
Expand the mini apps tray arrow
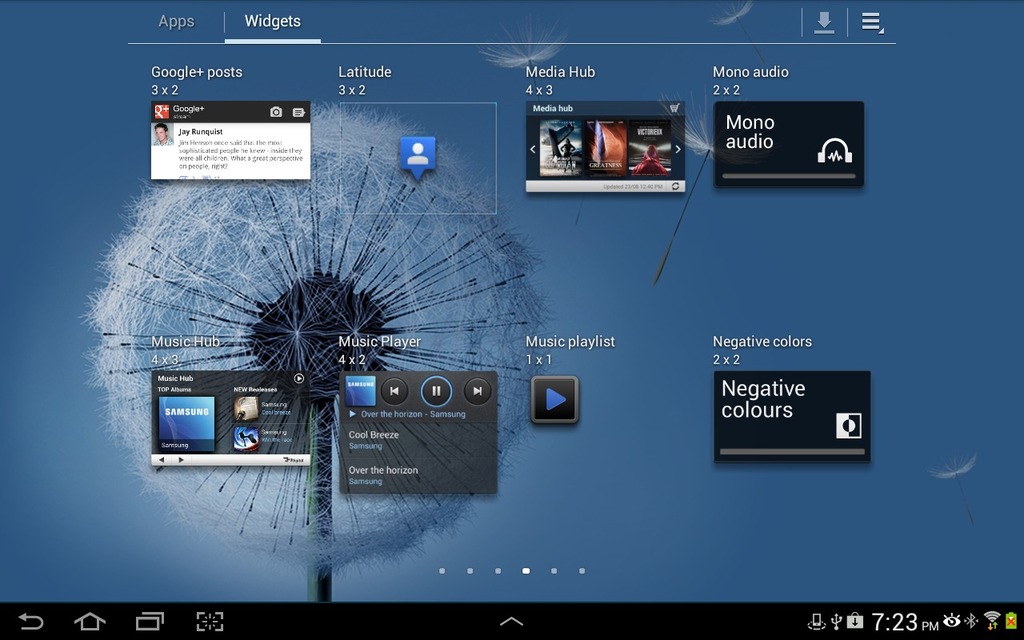tap(511, 621)
